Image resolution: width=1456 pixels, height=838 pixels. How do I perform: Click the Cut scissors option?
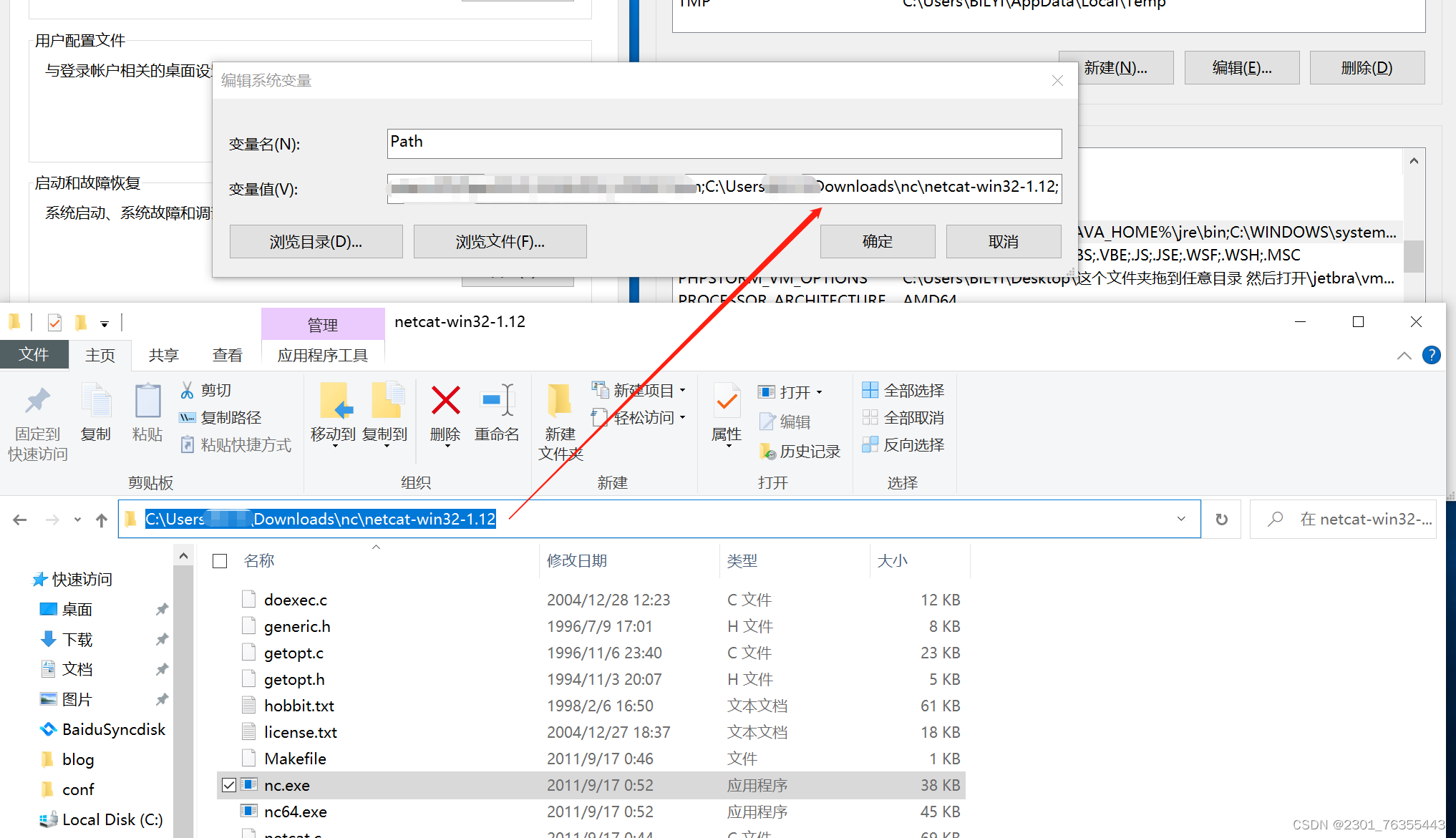pyautogui.click(x=205, y=390)
